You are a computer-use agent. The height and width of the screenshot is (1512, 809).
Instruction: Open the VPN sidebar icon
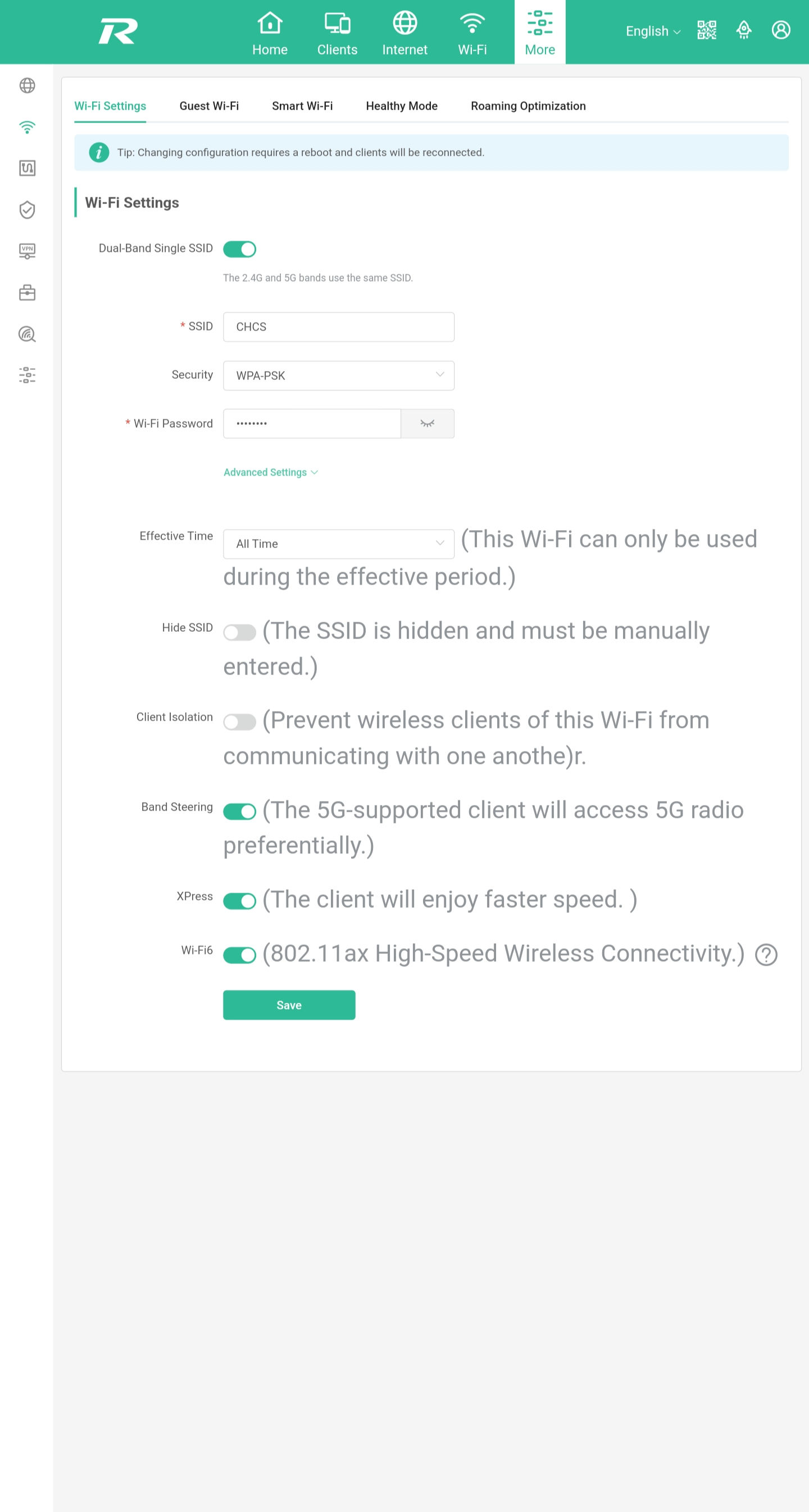pos(27,251)
